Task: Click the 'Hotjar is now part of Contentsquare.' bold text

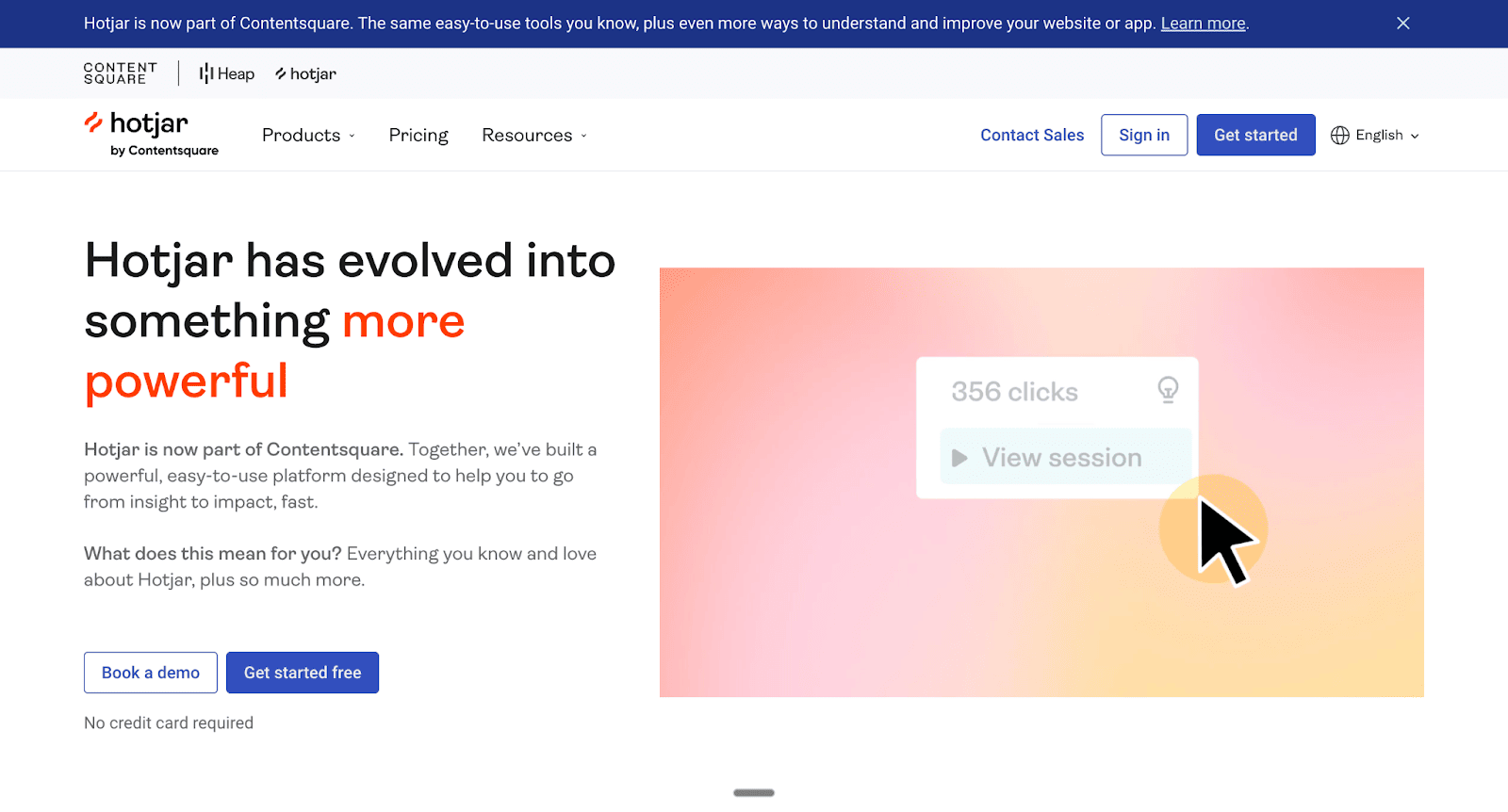Action: coord(243,449)
